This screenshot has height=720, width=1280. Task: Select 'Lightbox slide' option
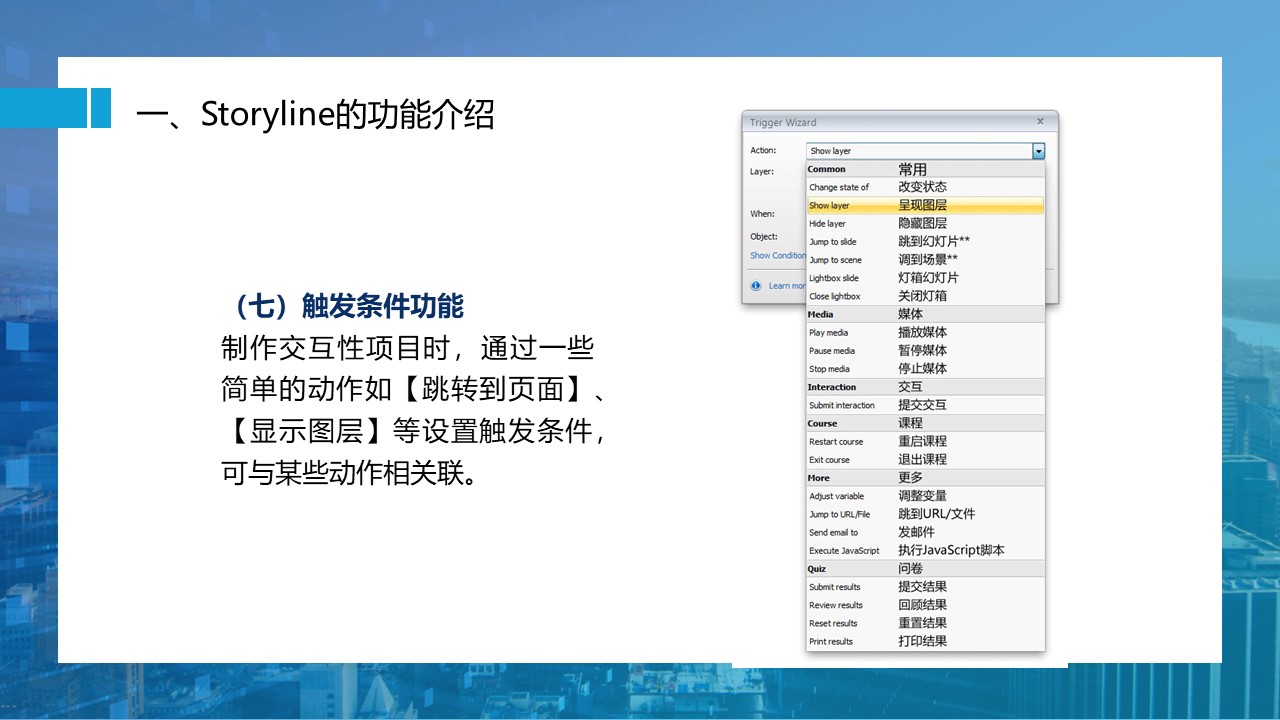point(834,278)
